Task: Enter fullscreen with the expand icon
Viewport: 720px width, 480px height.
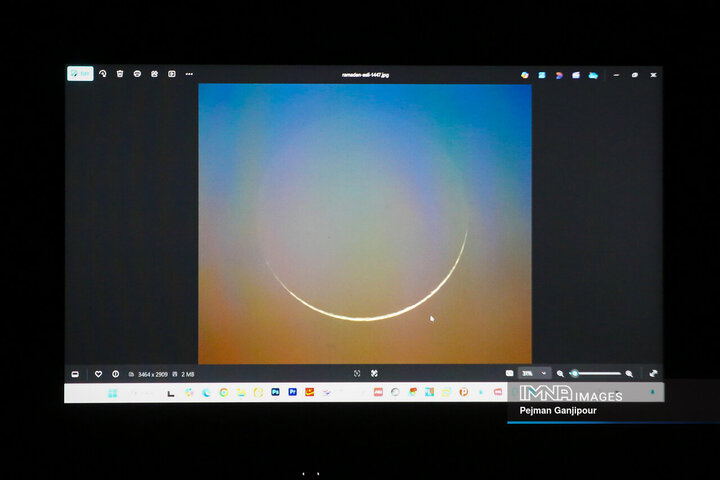Action: pyautogui.click(x=653, y=374)
